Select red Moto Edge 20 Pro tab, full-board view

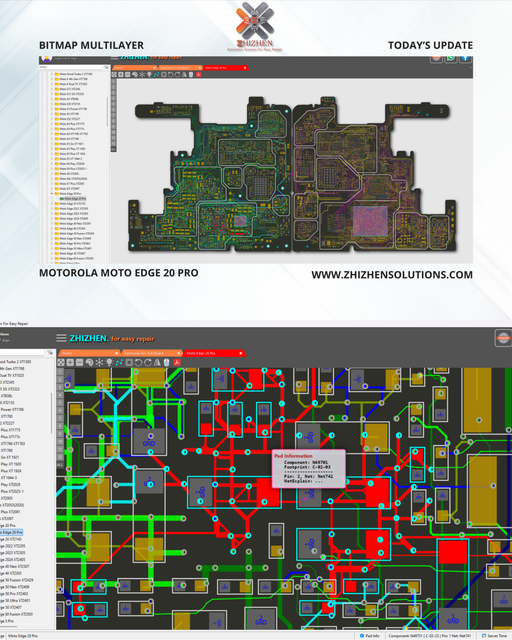[x=224, y=68]
